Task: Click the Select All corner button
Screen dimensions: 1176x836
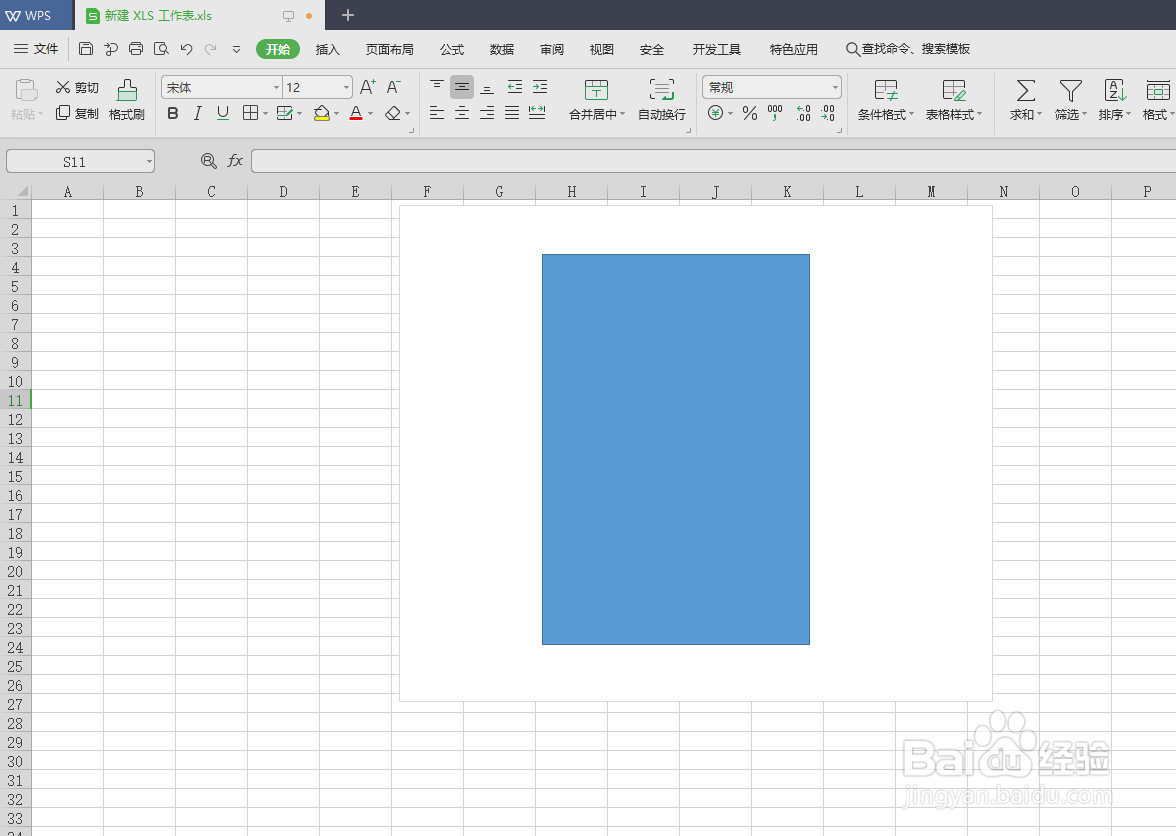Action: point(16,191)
